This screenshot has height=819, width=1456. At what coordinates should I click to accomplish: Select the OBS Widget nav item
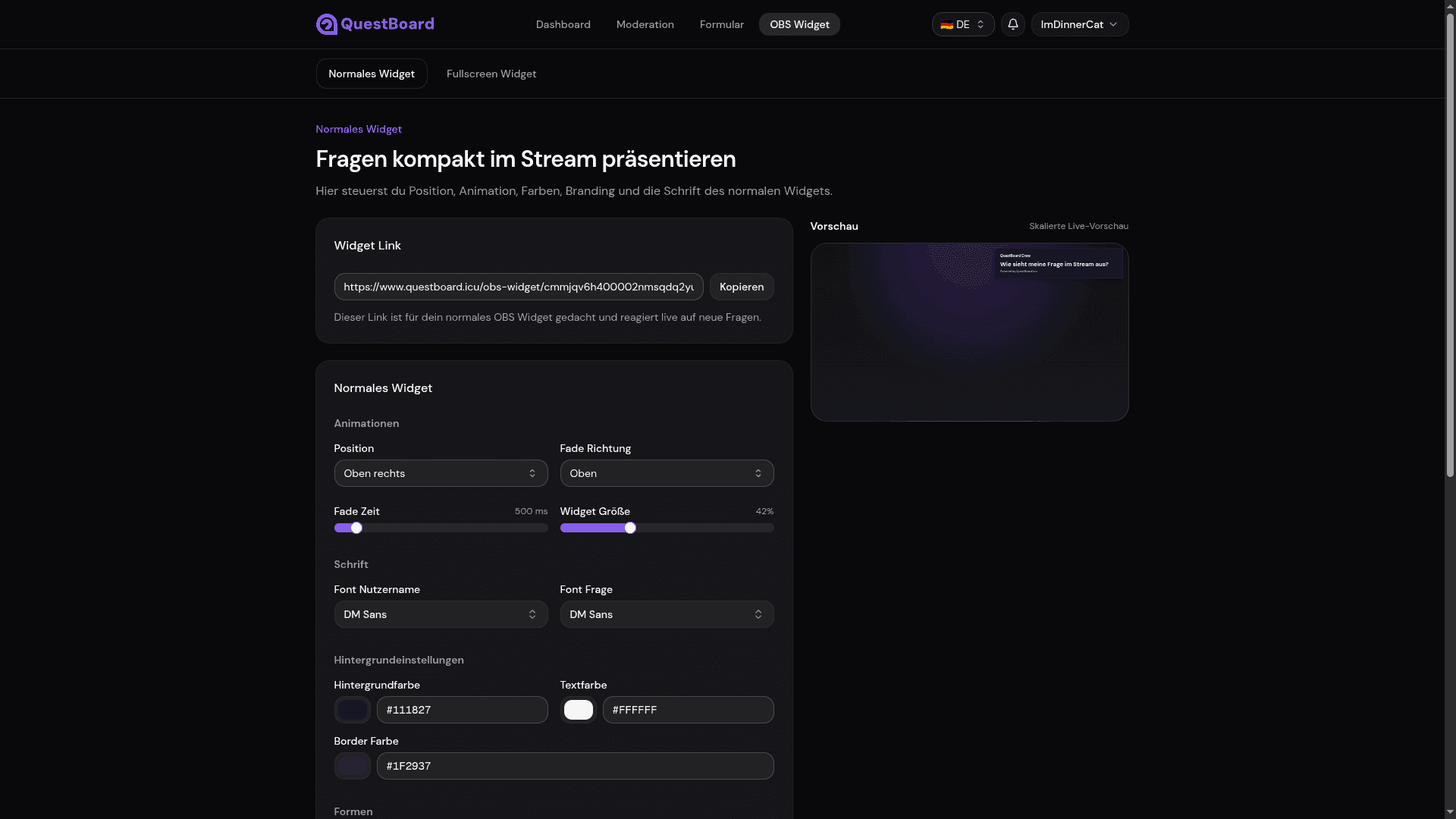799,24
